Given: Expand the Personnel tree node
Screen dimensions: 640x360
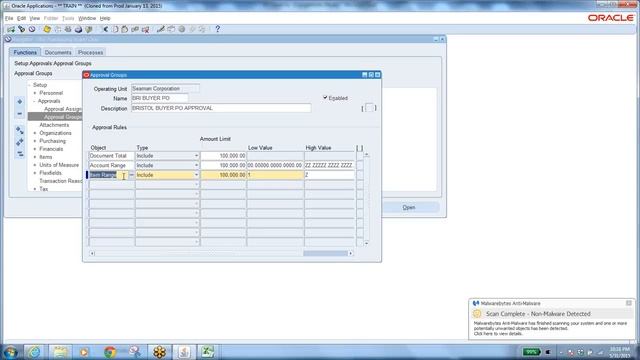Looking at the screenshot, I should click(x=35, y=93).
